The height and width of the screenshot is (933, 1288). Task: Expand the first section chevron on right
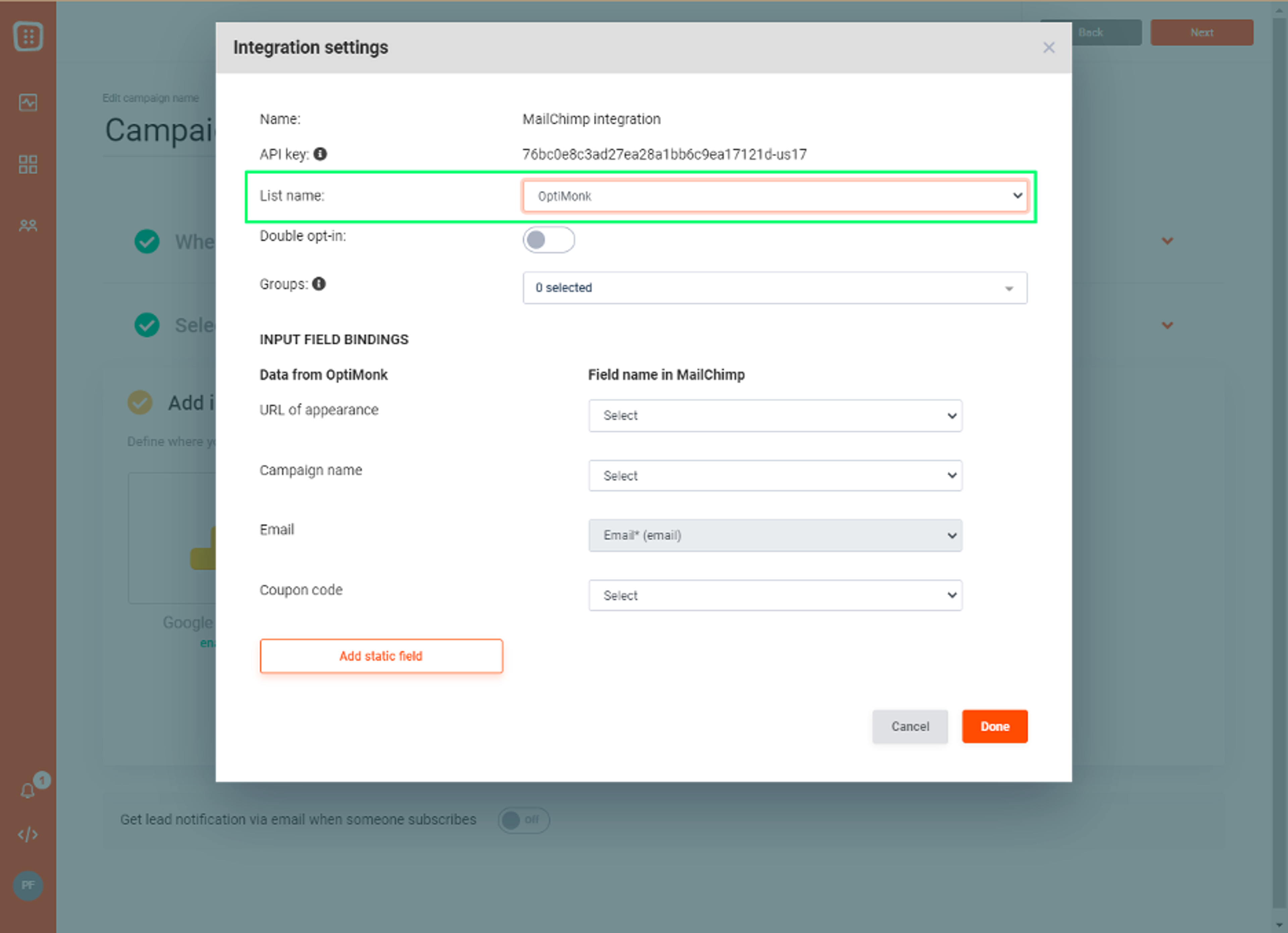pos(1167,241)
